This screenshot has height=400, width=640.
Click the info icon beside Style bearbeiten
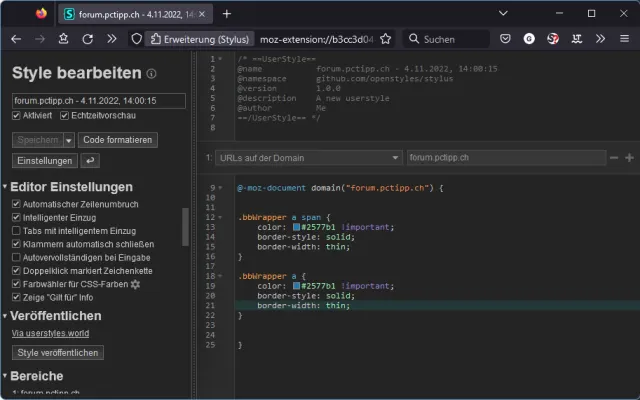pos(151,74)
